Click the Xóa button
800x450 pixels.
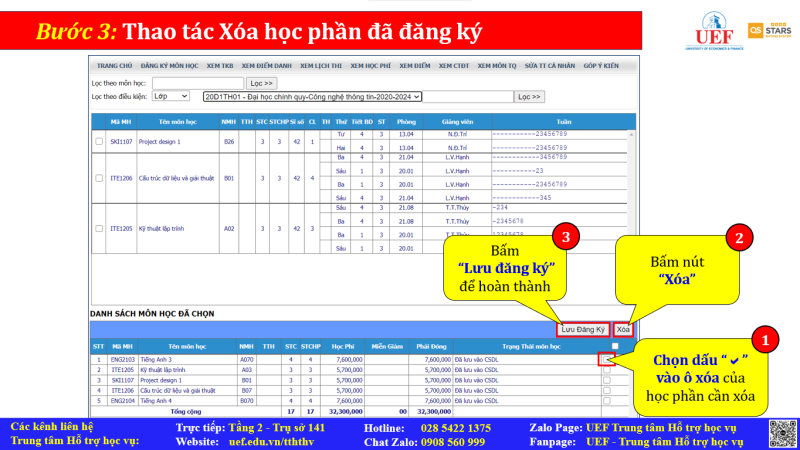click(x=623, y=328)
